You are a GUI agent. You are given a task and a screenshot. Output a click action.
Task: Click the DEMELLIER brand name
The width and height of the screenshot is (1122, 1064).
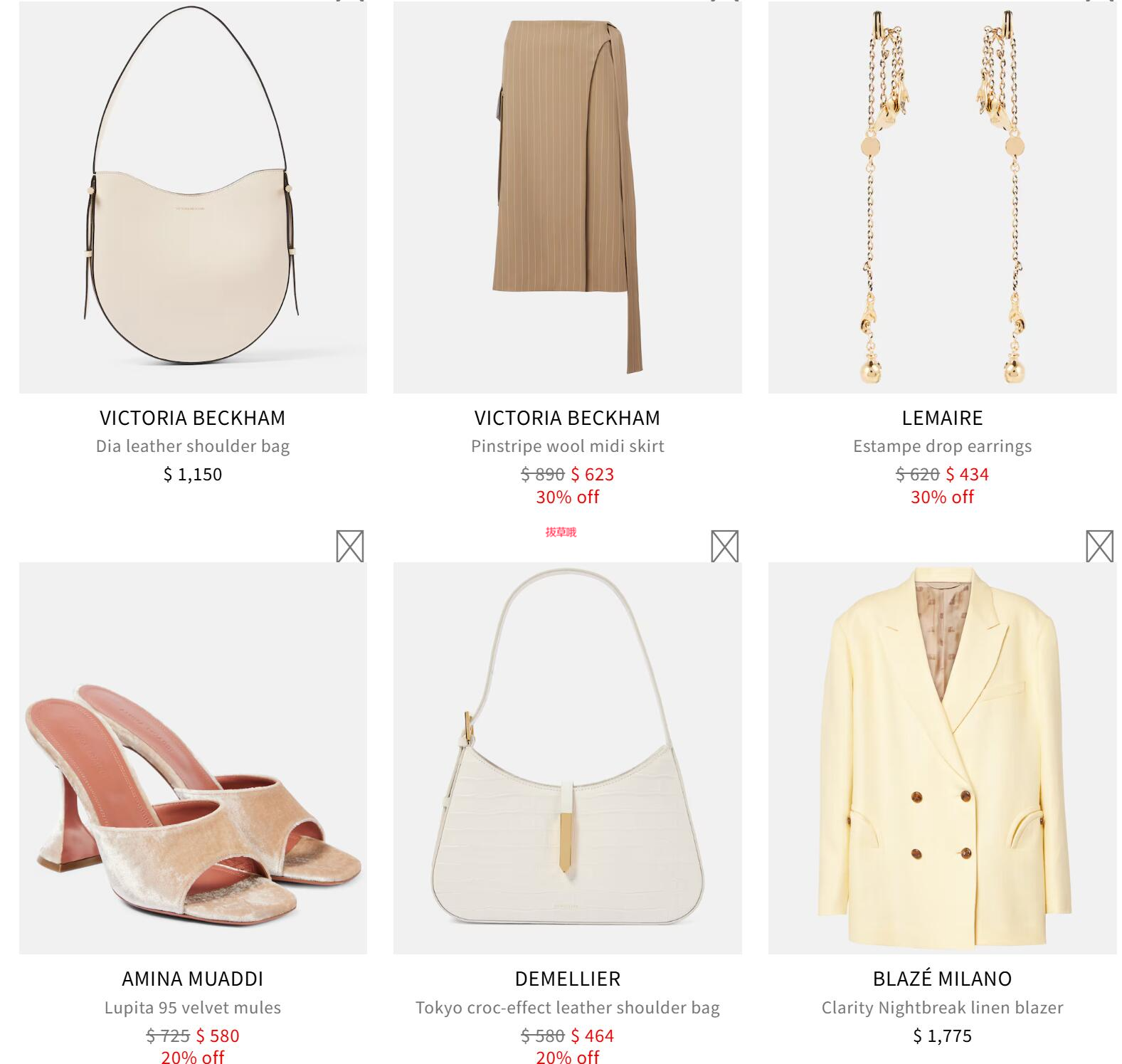(568, 979)
